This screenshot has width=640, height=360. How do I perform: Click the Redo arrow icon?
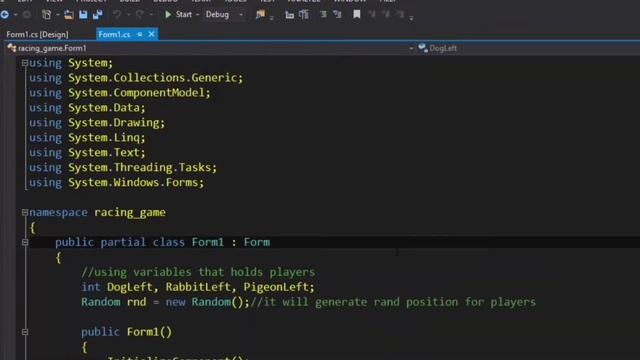point(140,15)
